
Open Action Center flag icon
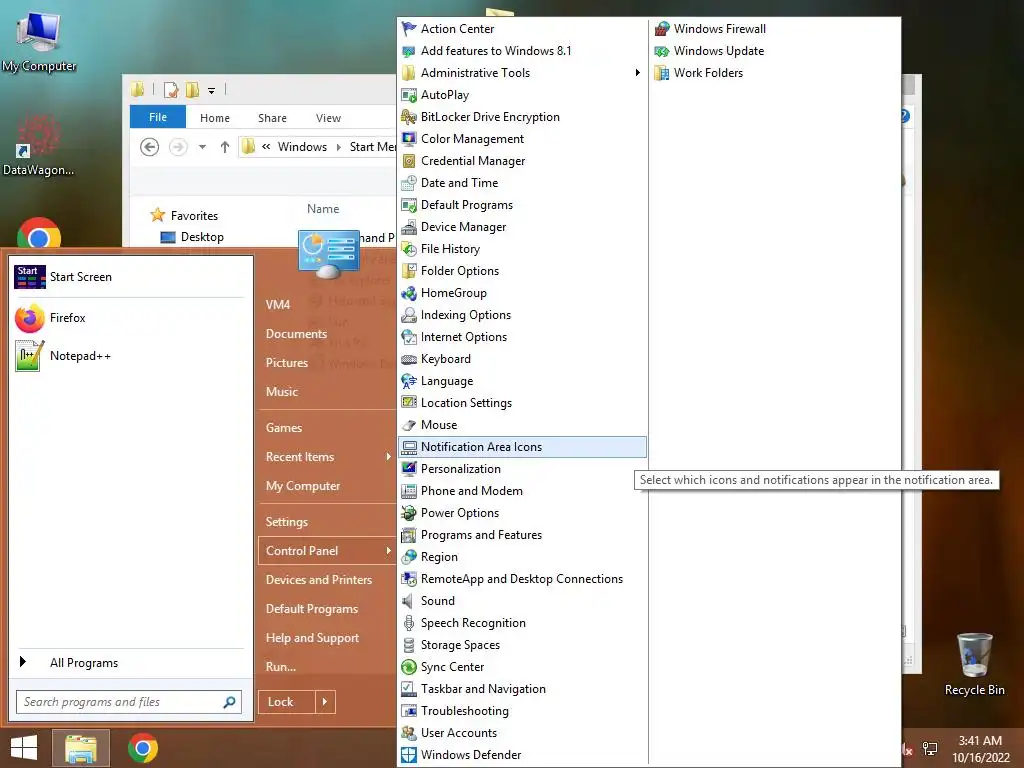click(x=409, y=29)
